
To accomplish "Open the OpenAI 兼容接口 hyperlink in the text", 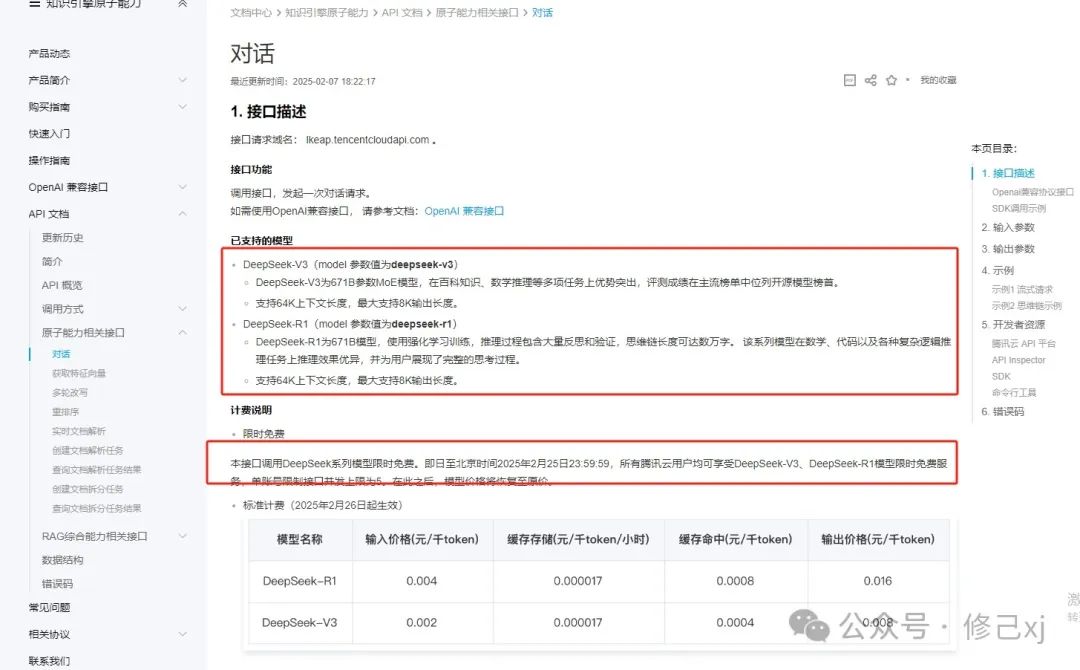I will (x=464, y=211).
